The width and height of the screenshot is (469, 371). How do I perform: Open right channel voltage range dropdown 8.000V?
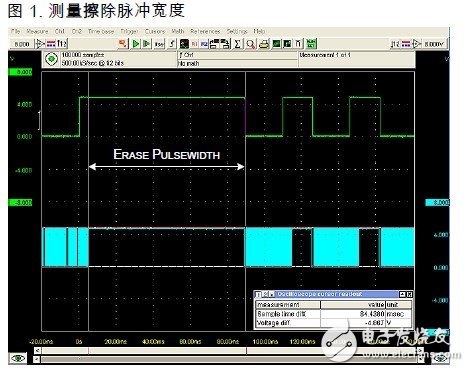pos(434,44)
